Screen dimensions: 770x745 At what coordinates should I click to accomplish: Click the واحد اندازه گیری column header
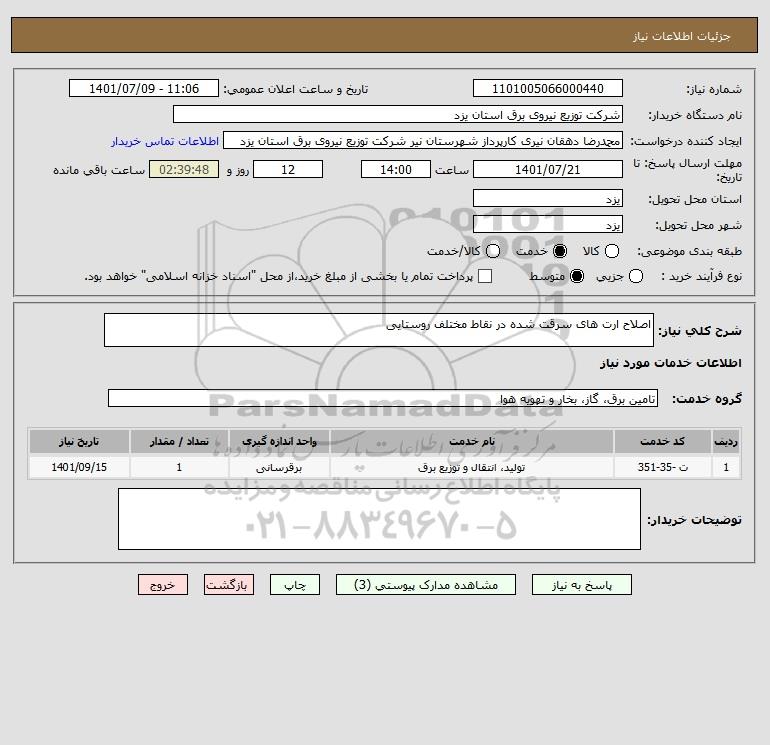point(279,441)
